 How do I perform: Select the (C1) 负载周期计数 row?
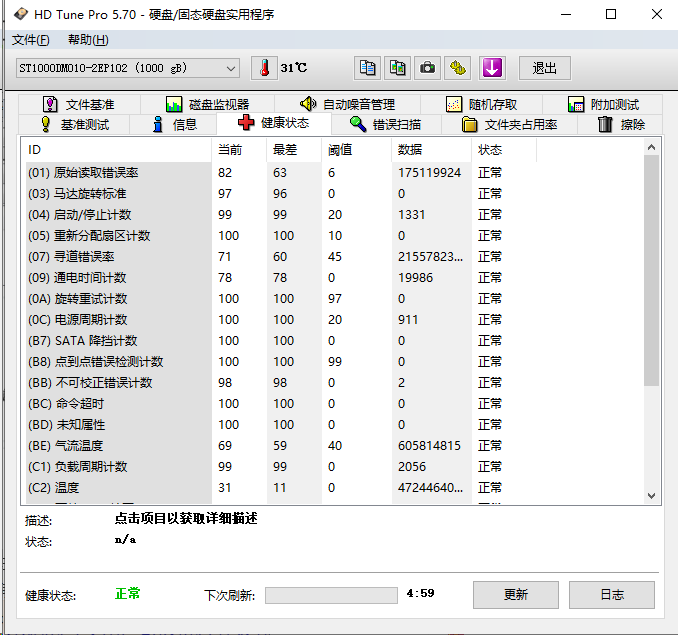coord(281,467)
